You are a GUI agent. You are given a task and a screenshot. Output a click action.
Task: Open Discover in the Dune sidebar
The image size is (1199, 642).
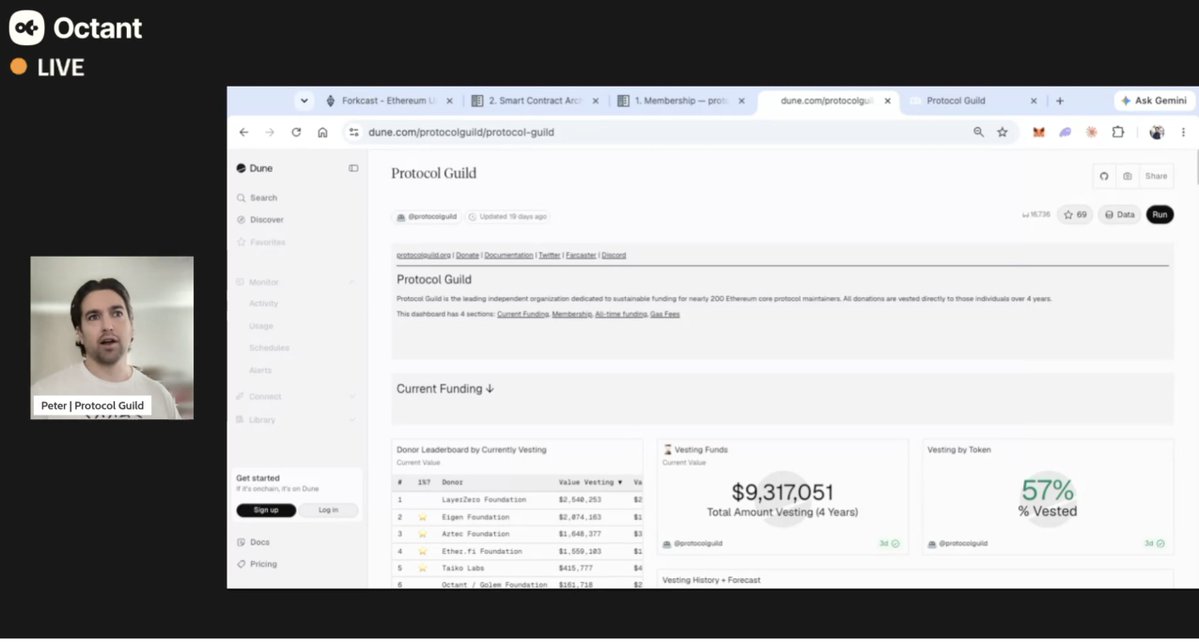[261, 220]
